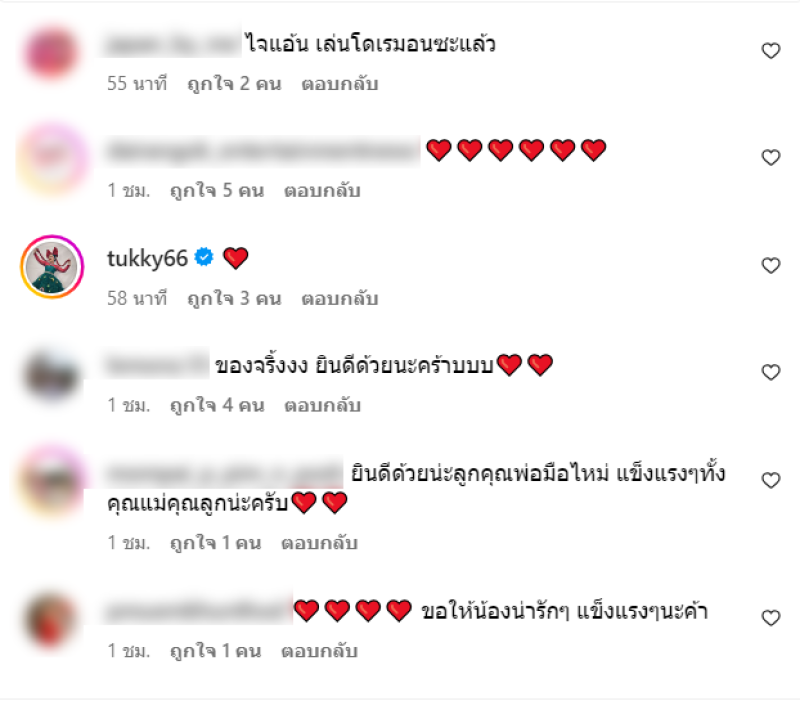Like the six red hearts comment
This screenshot has width=800, height=701.
coord(770,157)
